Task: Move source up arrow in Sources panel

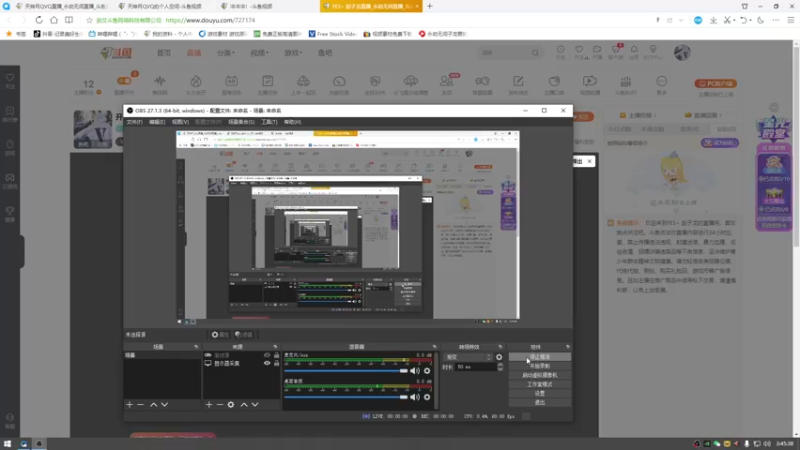Action: [244, 405]
